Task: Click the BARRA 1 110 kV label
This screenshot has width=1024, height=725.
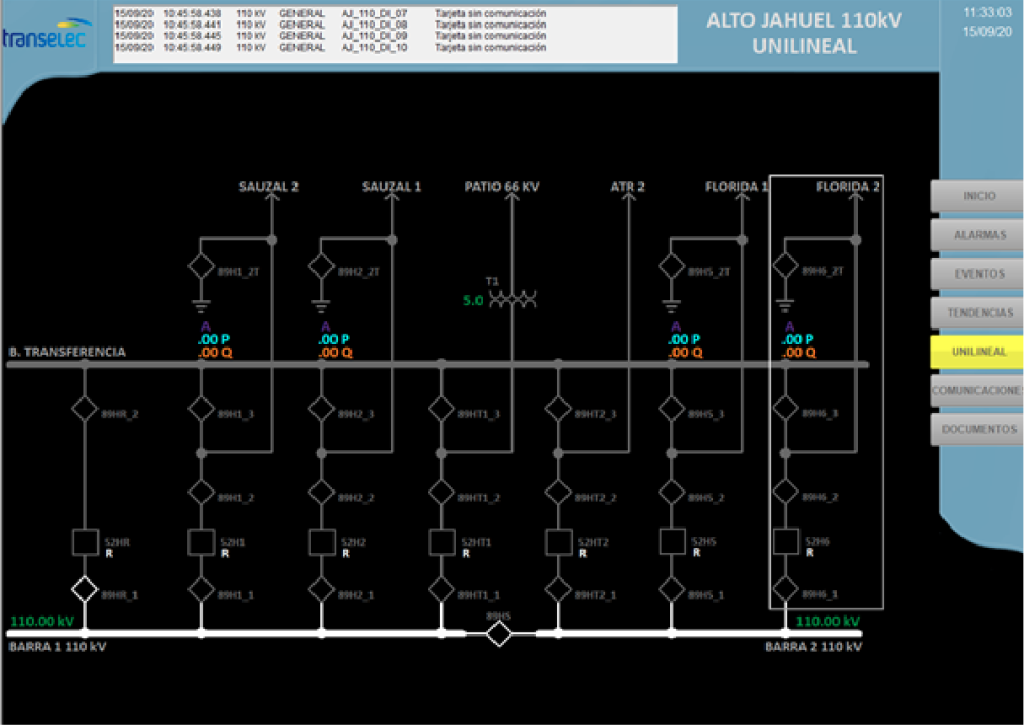Action: click(x=57, y=647)
